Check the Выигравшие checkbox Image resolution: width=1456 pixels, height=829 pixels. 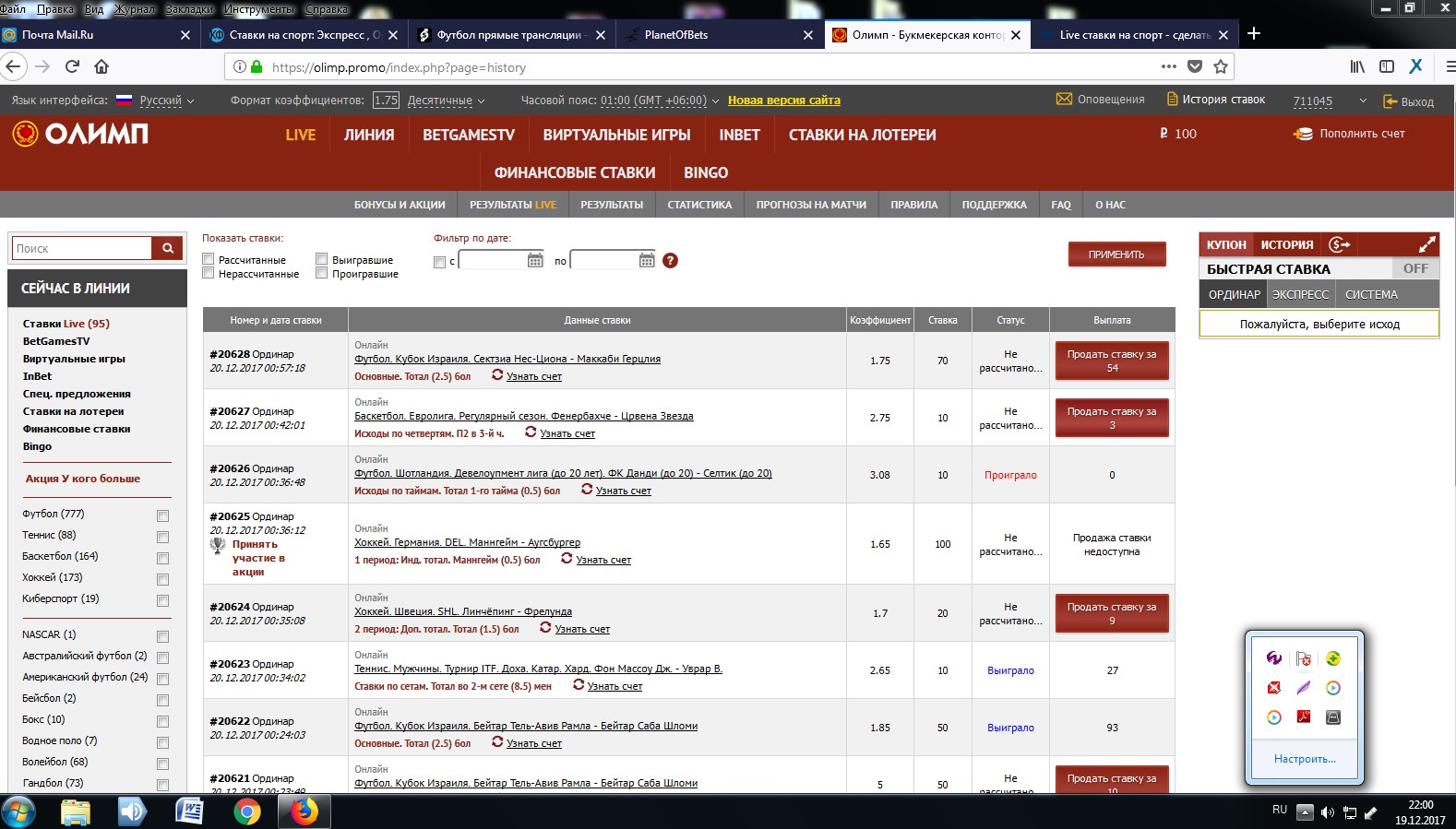pyautogui.click(x=322, y=259)
